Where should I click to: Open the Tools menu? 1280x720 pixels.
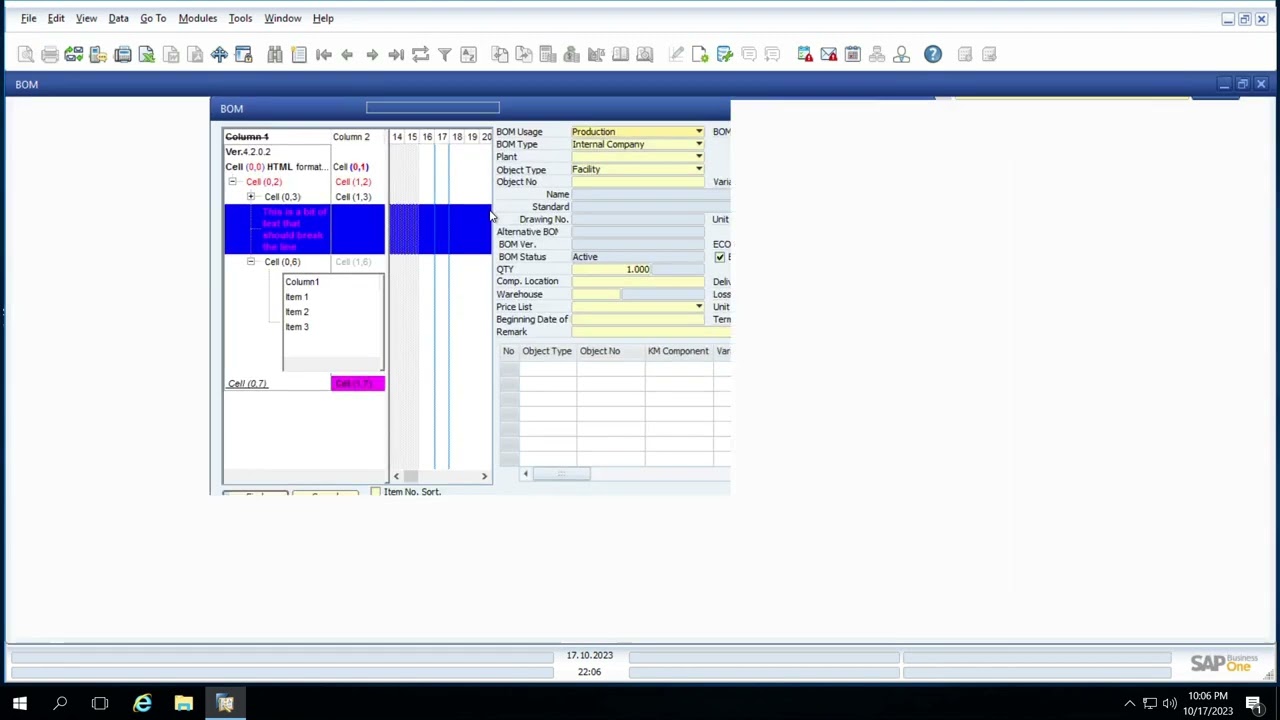[x=240, y=18]
